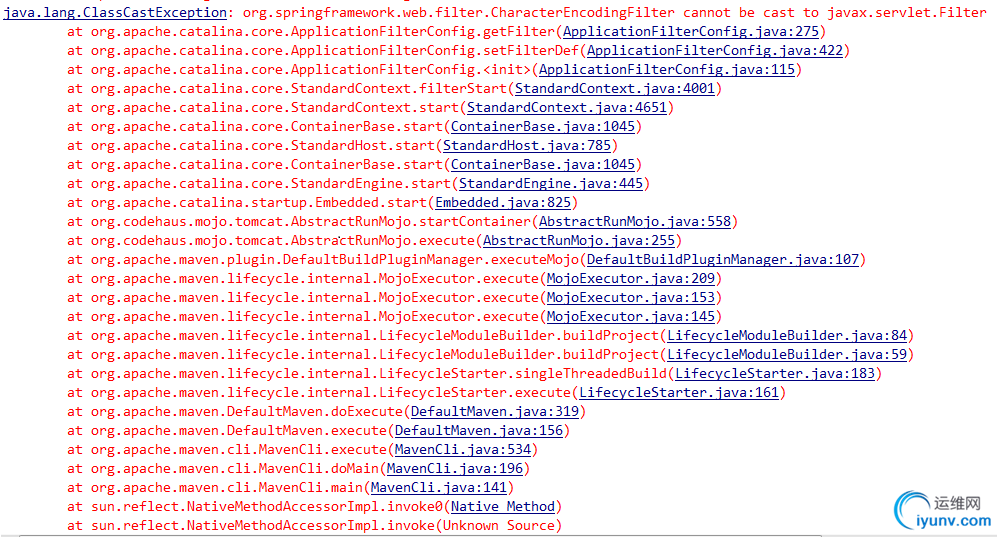Navigate to DefaultMaven.java:156

click(x=479, y=431)
